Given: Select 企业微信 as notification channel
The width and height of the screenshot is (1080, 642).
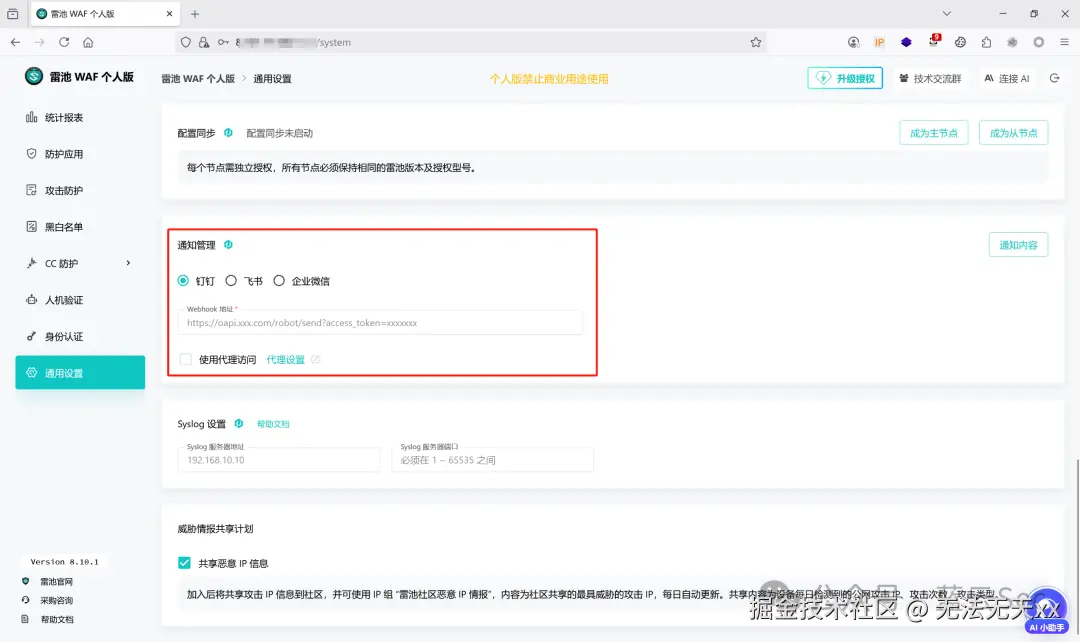Looking at the screenshot, I should tap(280, 281).
